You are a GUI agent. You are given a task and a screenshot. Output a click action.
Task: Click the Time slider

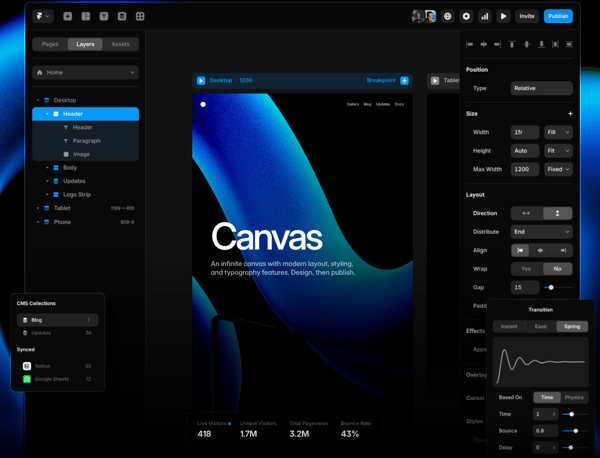(575, 414)
